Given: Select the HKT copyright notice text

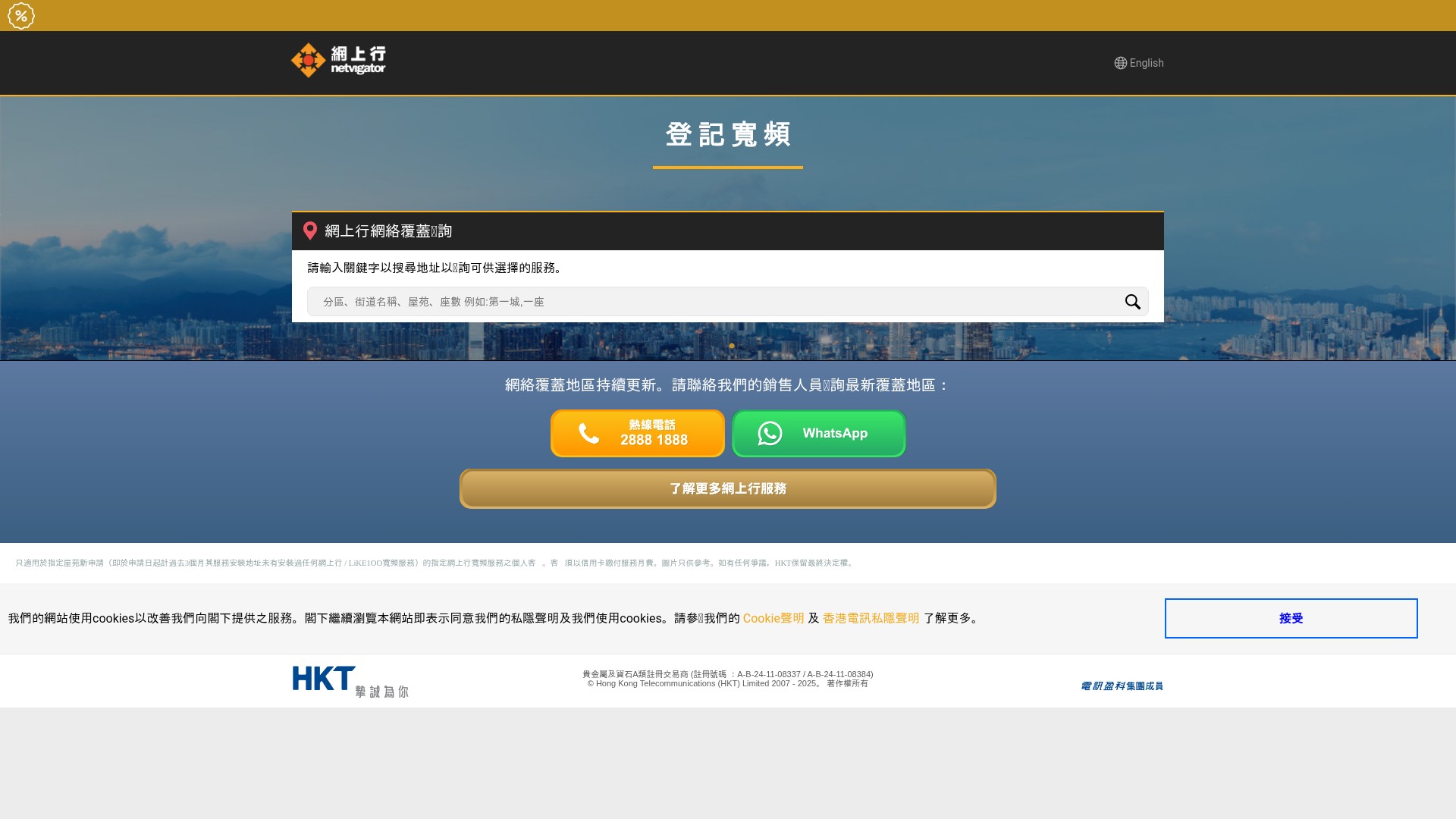Looking at the screenshot, I should (728, 683).
